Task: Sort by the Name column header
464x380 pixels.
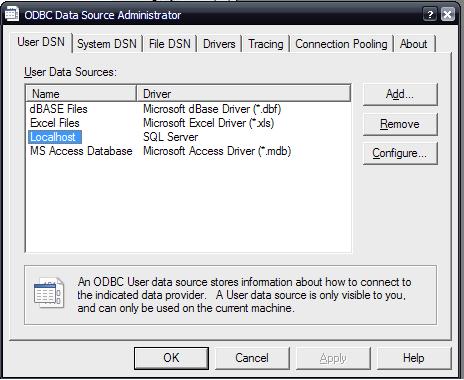Action: (x=81, y=94)
